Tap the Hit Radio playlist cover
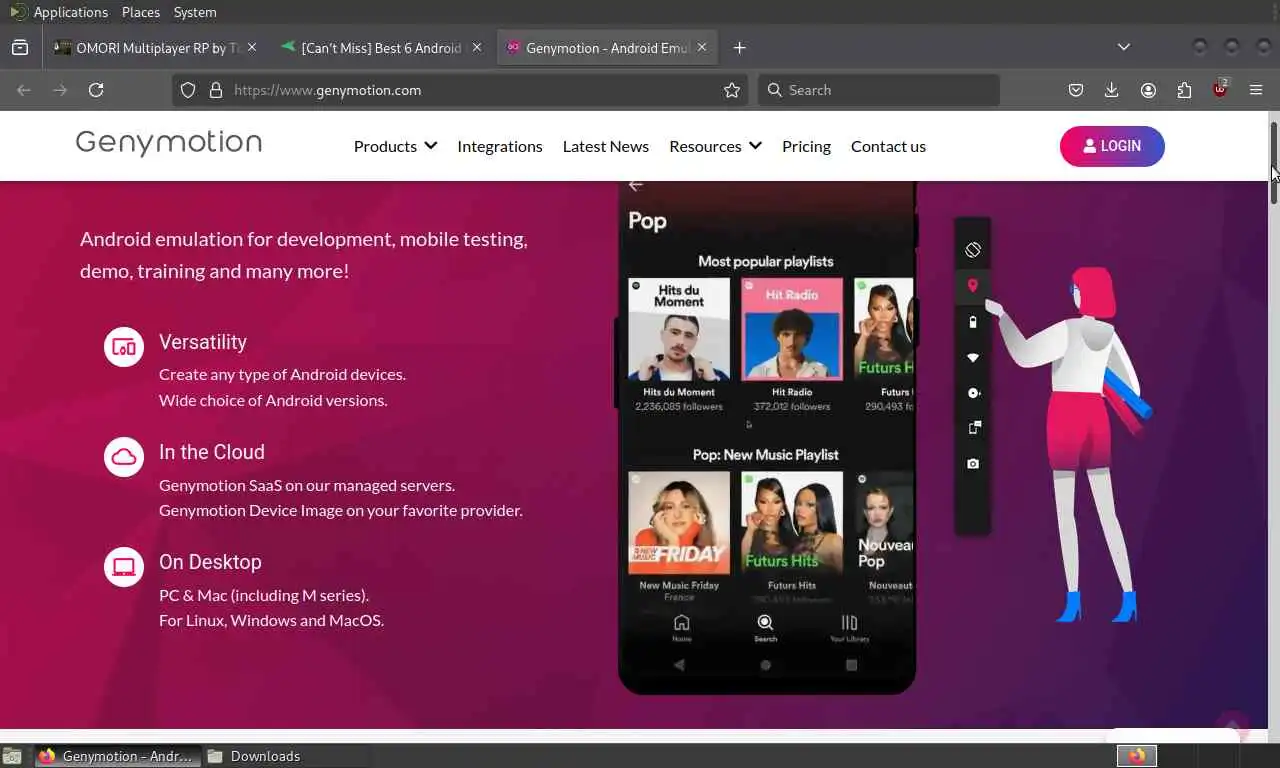The image size is (1280, 768). click(x=792, y=329)
